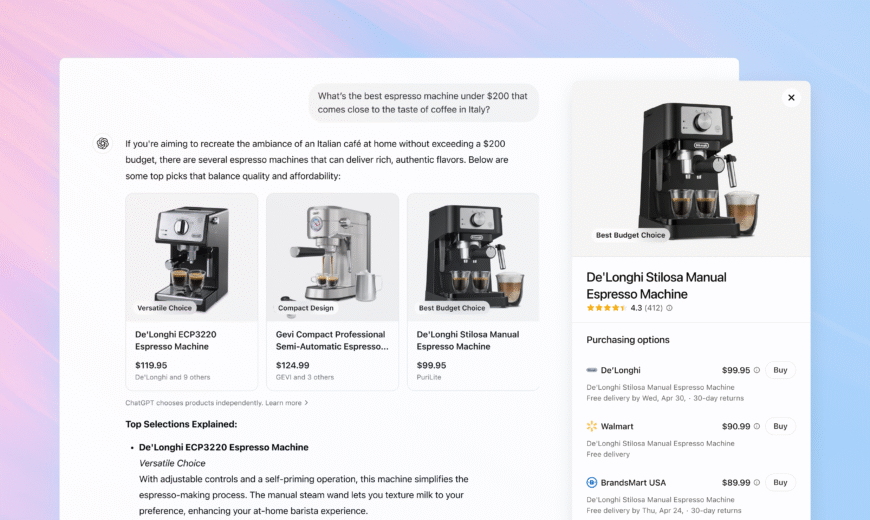Image resolution: width=870 pixels, height=520 pixels.
Task: Click the star rating in the product panel
Action: coord(606,308)
